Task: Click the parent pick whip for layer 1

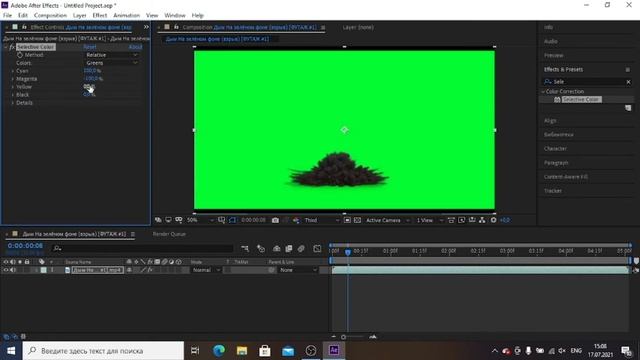Action: point(271,270)
